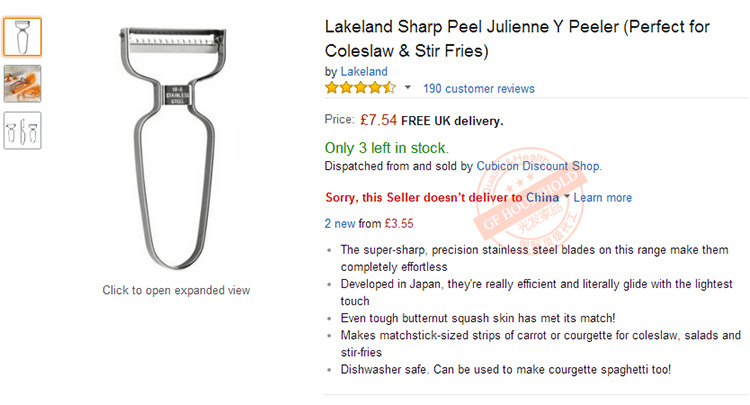Open the Lakeland brand link
750x405 pixels.
click(x=363, y=72)
